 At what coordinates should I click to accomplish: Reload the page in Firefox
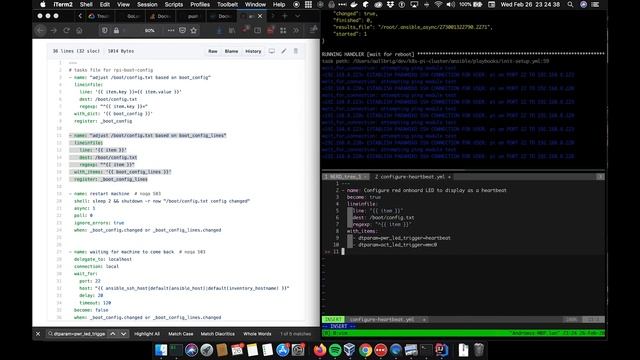(66, 31)
